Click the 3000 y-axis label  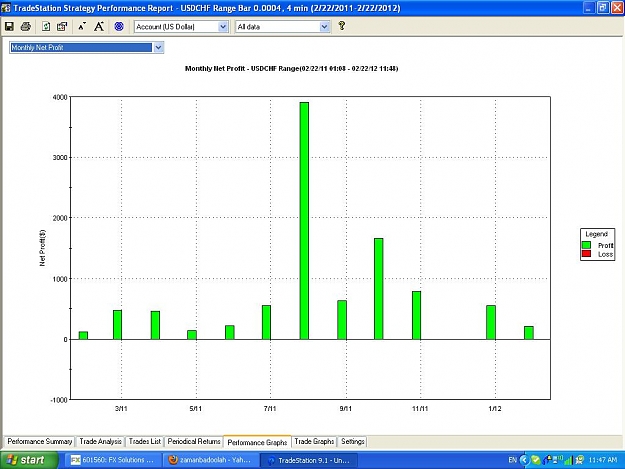point(60,157)
